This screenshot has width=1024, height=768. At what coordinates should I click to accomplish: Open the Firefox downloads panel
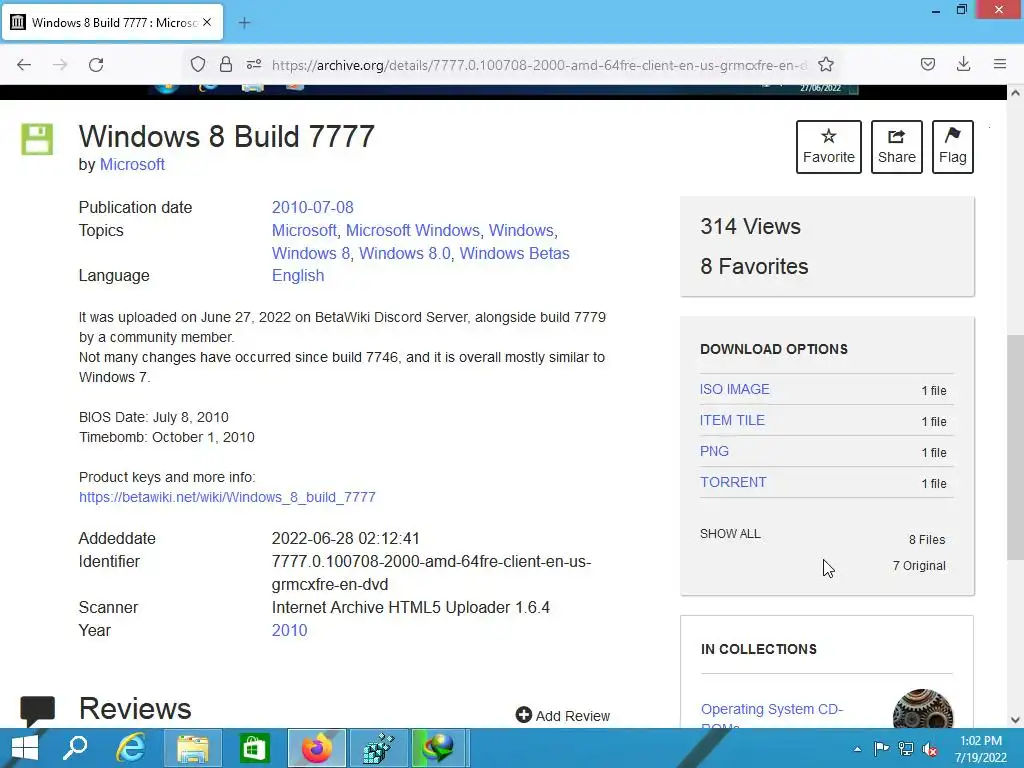963,64
